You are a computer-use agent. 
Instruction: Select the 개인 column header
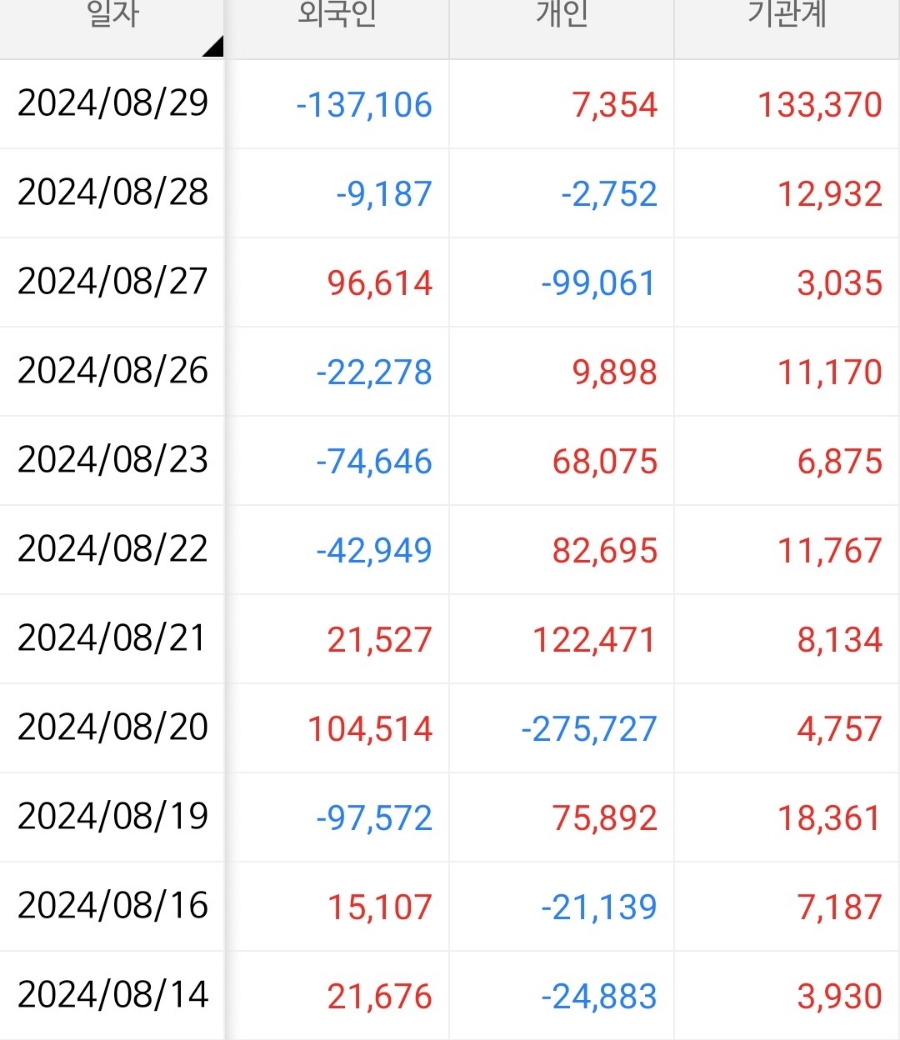562,15
